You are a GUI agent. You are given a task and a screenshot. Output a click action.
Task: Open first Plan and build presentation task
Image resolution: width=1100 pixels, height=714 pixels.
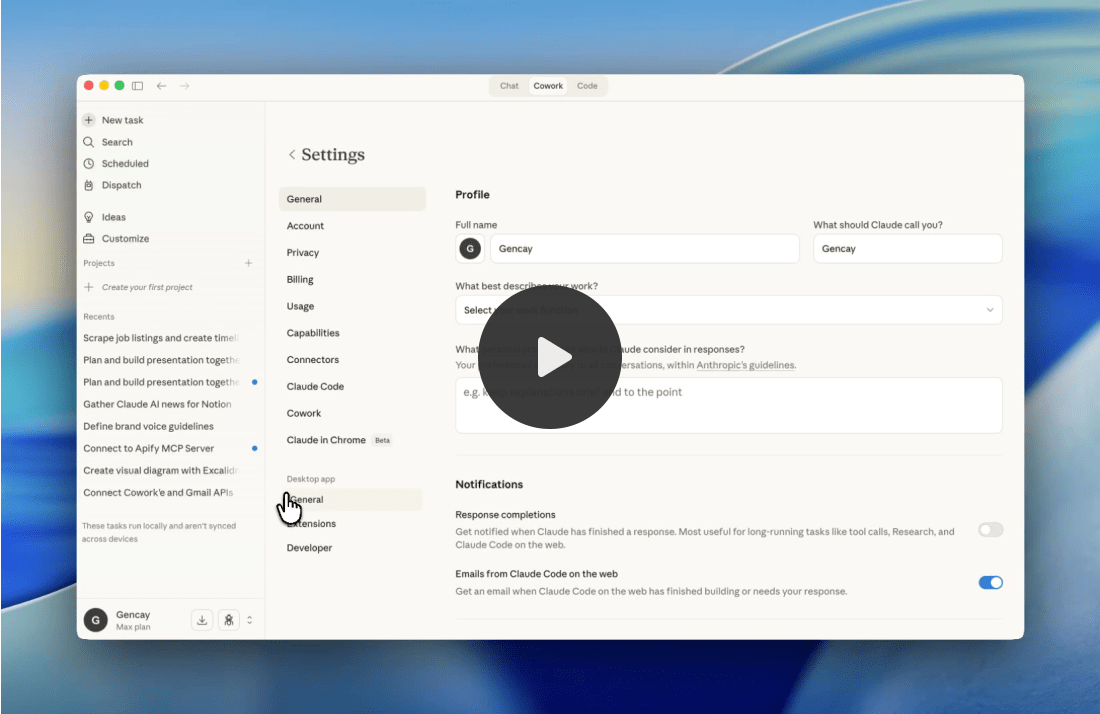(161, 360)
